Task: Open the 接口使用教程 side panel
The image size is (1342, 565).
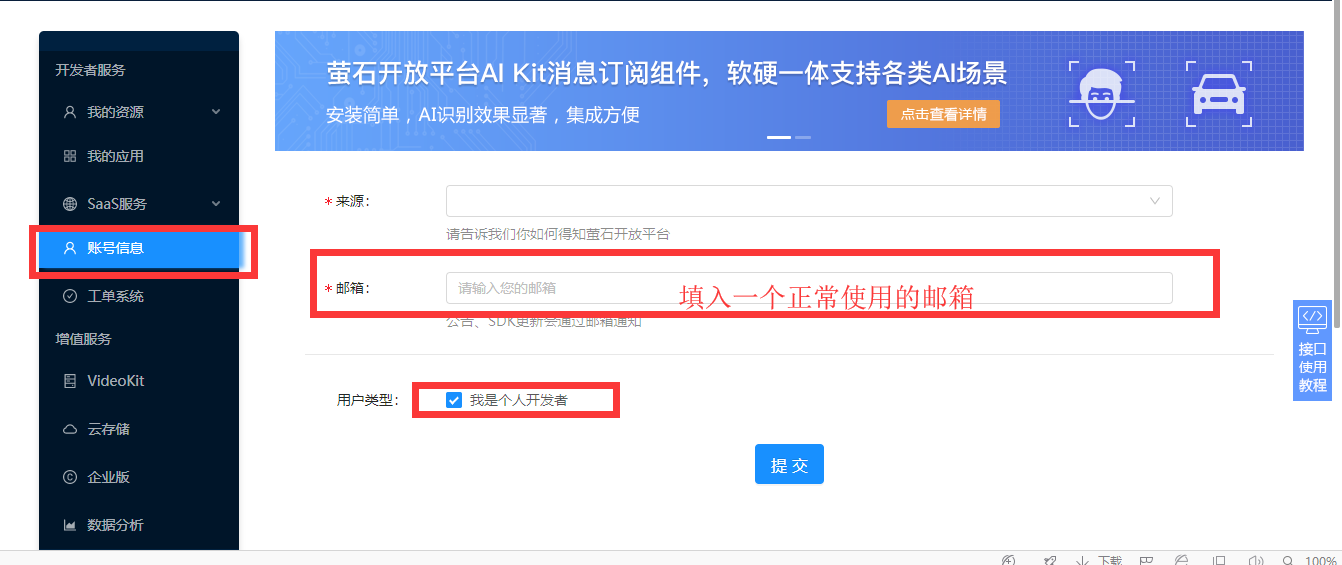Action: point(1312,349)
